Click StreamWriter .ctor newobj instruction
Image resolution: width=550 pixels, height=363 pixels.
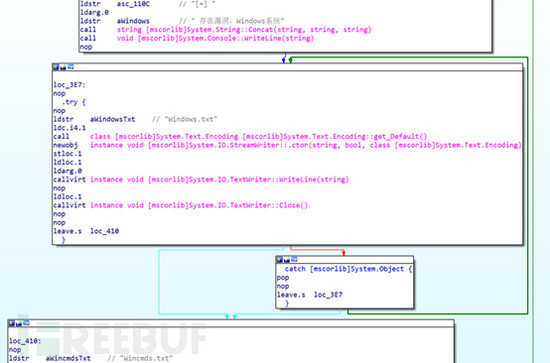287,145
